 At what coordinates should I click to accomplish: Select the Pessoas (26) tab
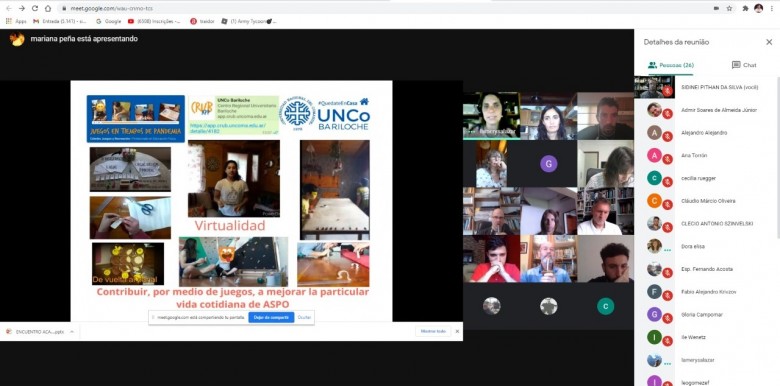[671, 65]
